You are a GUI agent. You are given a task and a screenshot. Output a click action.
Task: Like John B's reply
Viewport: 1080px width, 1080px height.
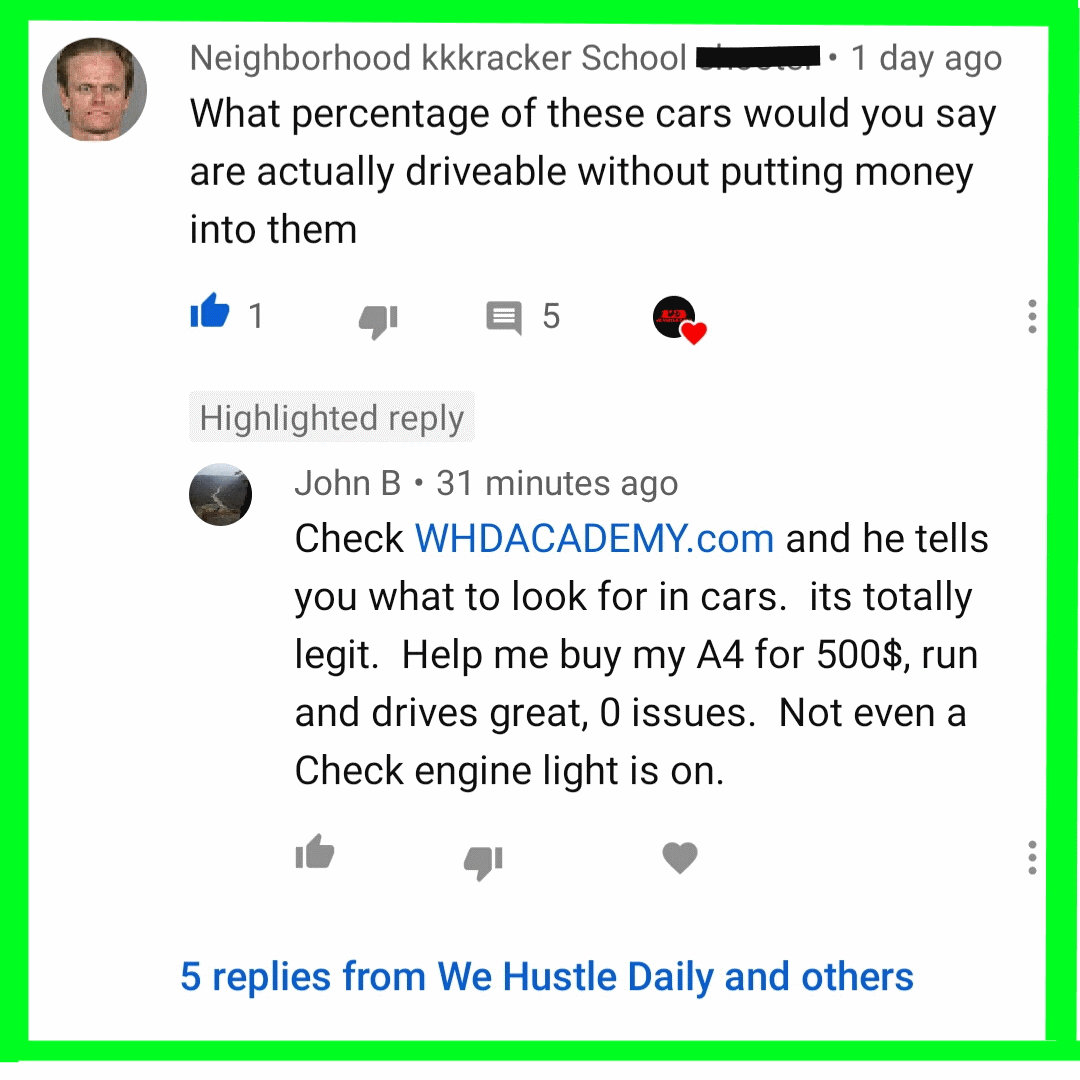(x=315, y=852)
